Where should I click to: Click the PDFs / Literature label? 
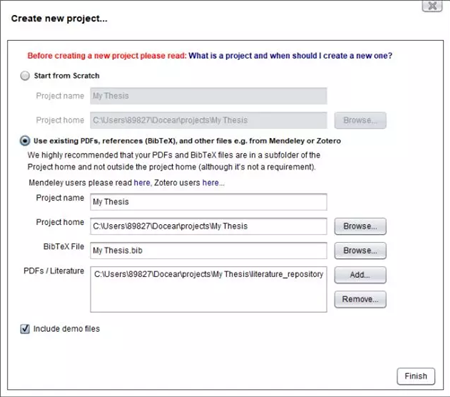[x=54, y=271]
